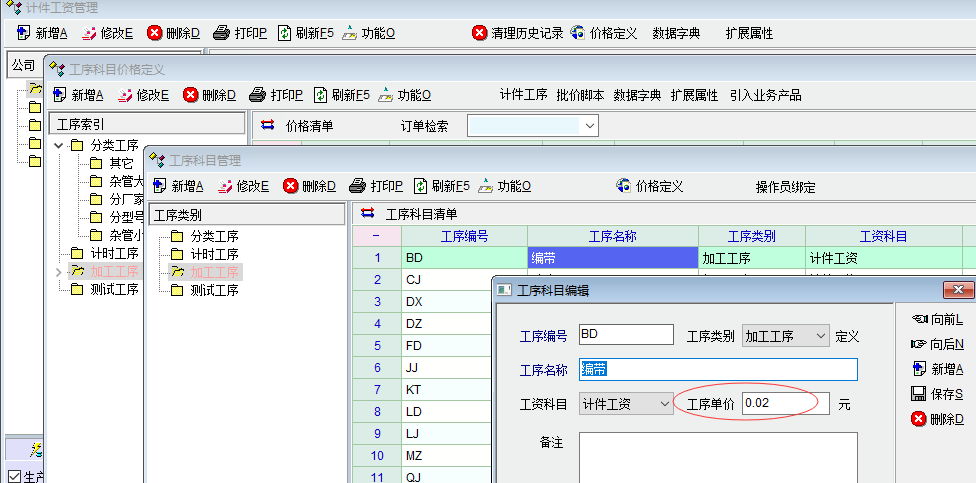Click 删除D in the 工序科目编辑 dialog
The image size is (976, 483).
[936, 419]
